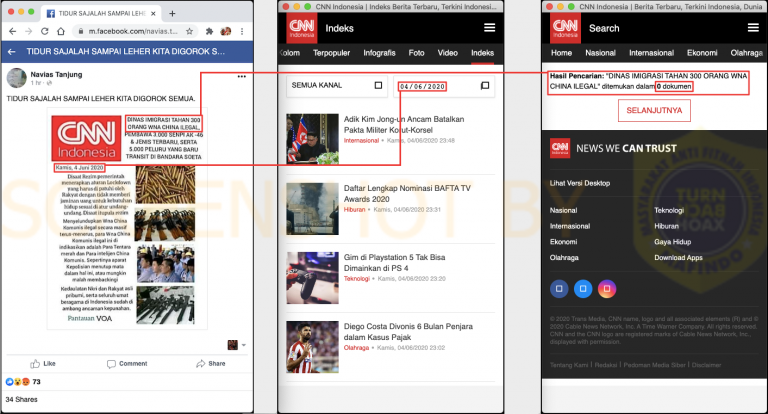Click the Internasional category tag under Kim article
Screen dimensions: 768x414
361,141
